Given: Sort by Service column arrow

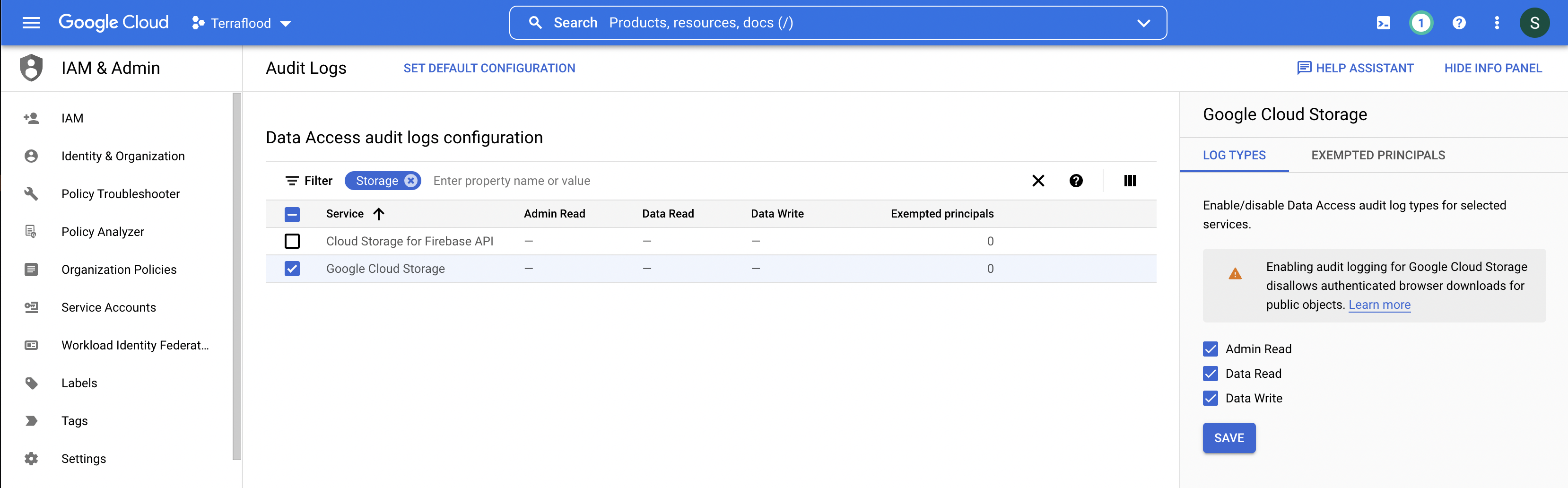Looking at the screenshot, I should 379,214.
